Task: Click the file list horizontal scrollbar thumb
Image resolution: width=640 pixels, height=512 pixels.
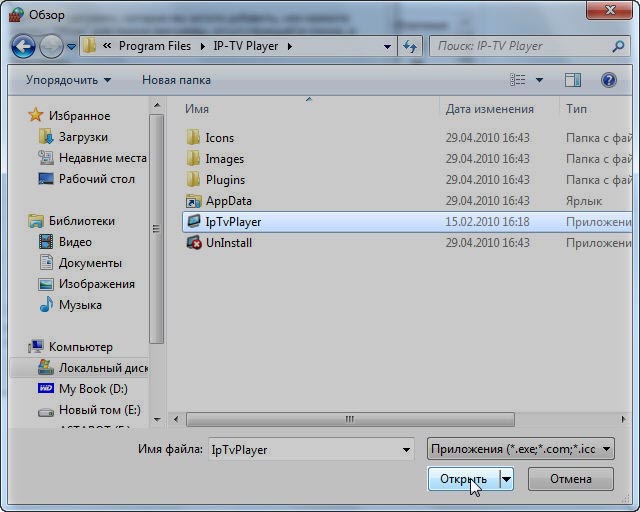Action: (x=350, y=419)
